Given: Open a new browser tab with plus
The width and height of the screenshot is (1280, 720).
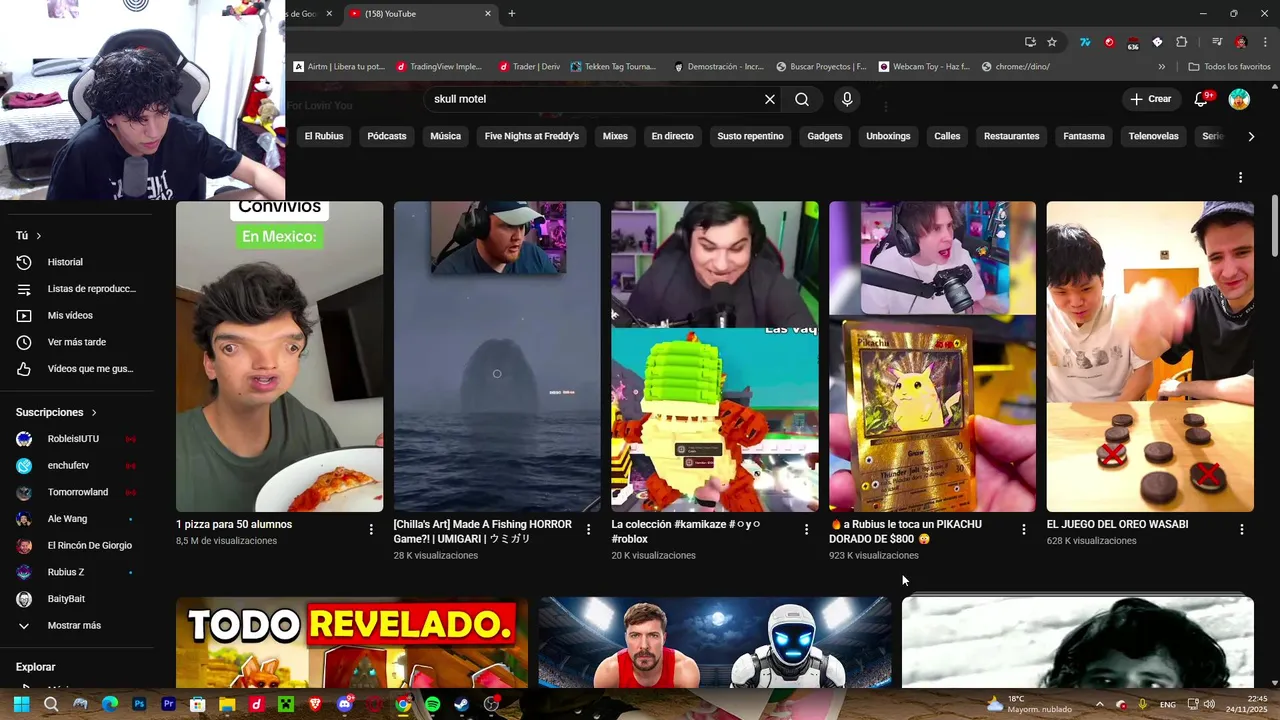Looking at the screenshot, I should [x=512, y=14].
